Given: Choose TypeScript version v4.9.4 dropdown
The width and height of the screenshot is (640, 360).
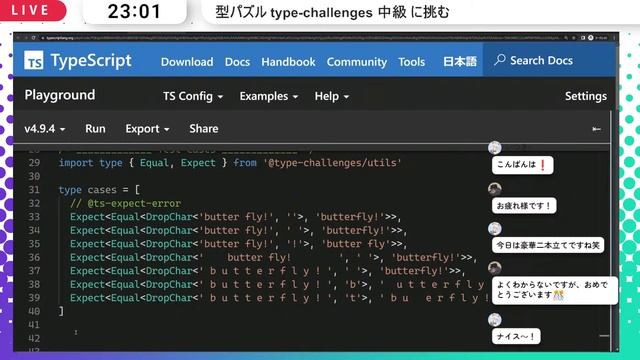Looking at the screenshot, I should pos(44,129).
